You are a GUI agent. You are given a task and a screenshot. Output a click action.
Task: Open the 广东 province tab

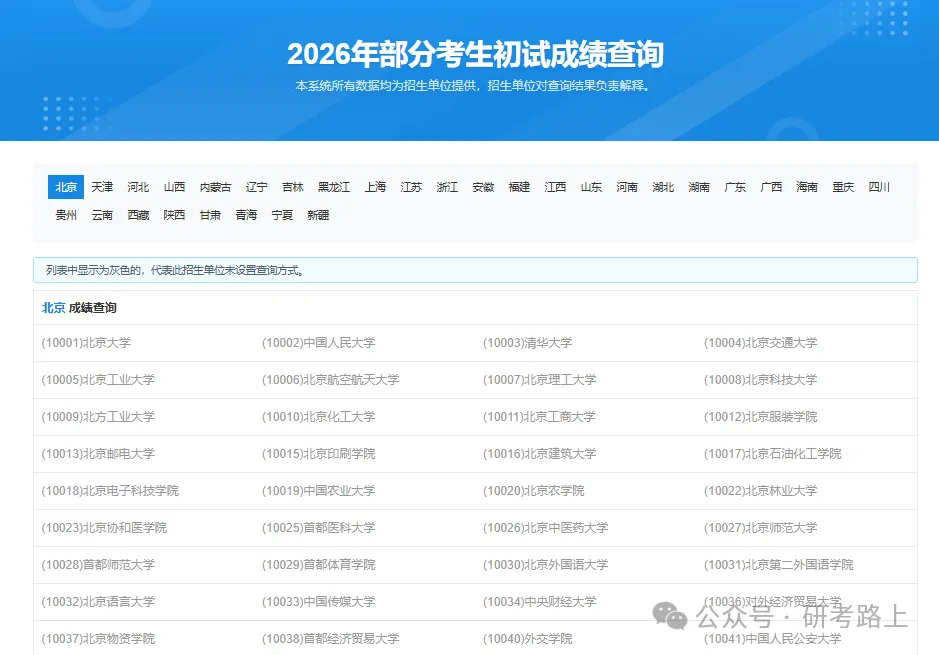coord(735,187)
